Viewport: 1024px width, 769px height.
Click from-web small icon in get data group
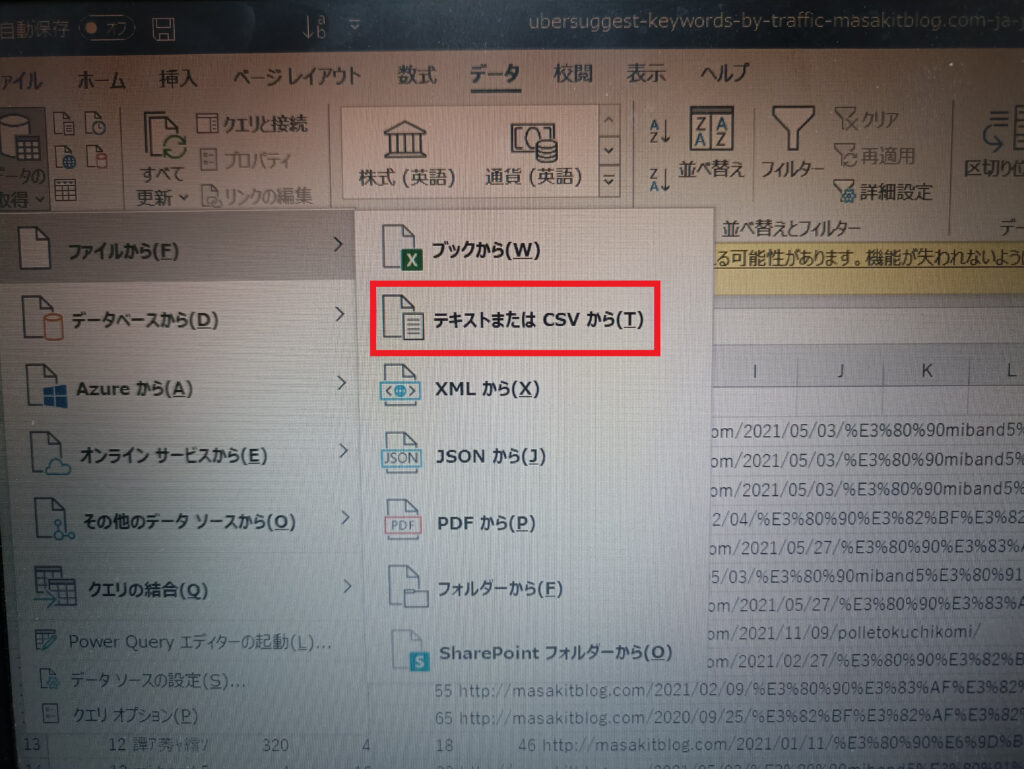tap(65, 157)
